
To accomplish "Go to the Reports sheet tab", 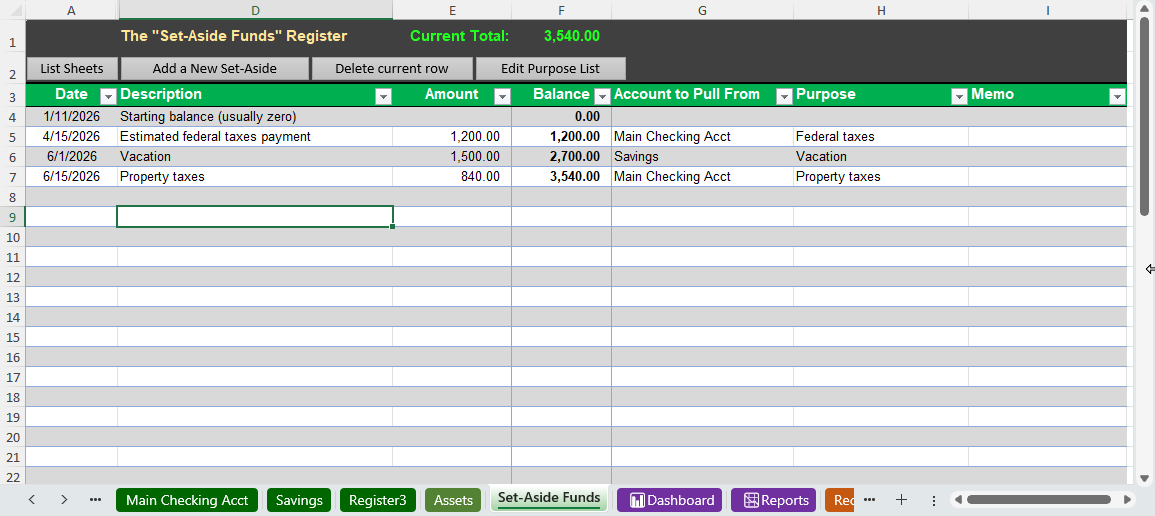I will click(x=773, y=500).
